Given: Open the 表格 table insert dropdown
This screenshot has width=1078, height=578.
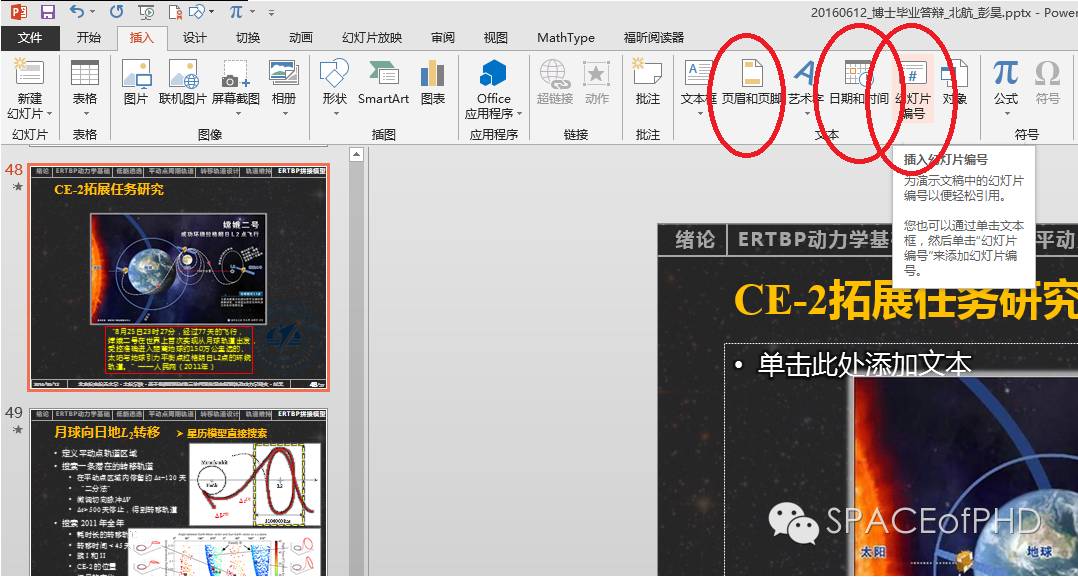Looking at the screenshot, I should click(x=85, y=87).
